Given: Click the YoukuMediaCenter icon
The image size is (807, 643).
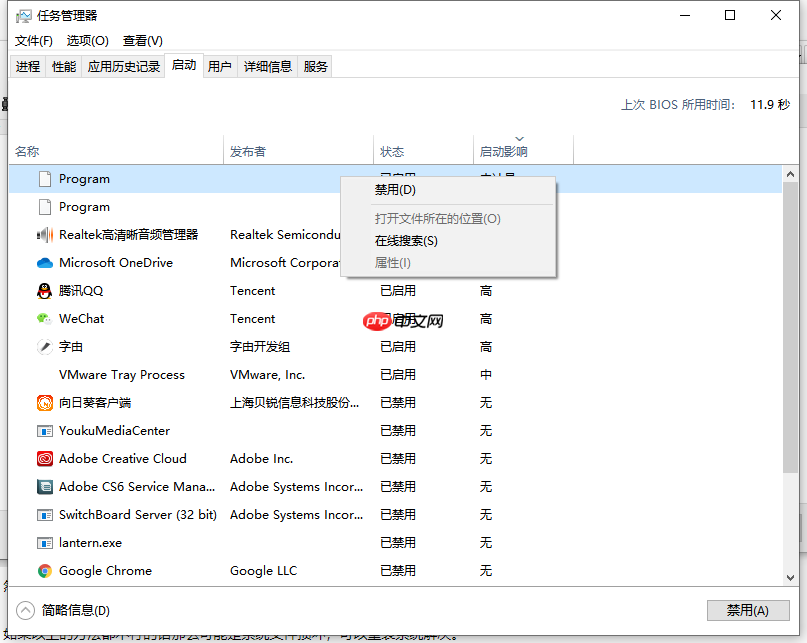Looking at the screenshot, I should point(45,431).
